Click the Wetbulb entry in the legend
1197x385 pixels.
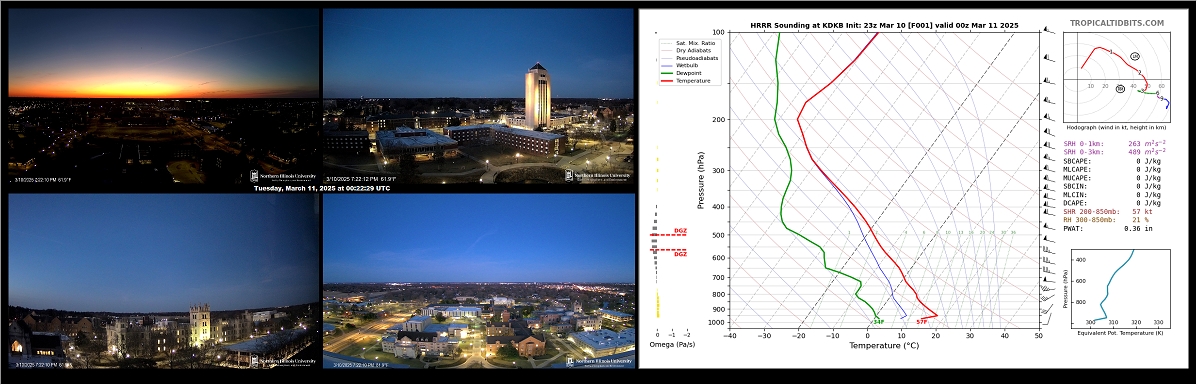tap(689, 66)
